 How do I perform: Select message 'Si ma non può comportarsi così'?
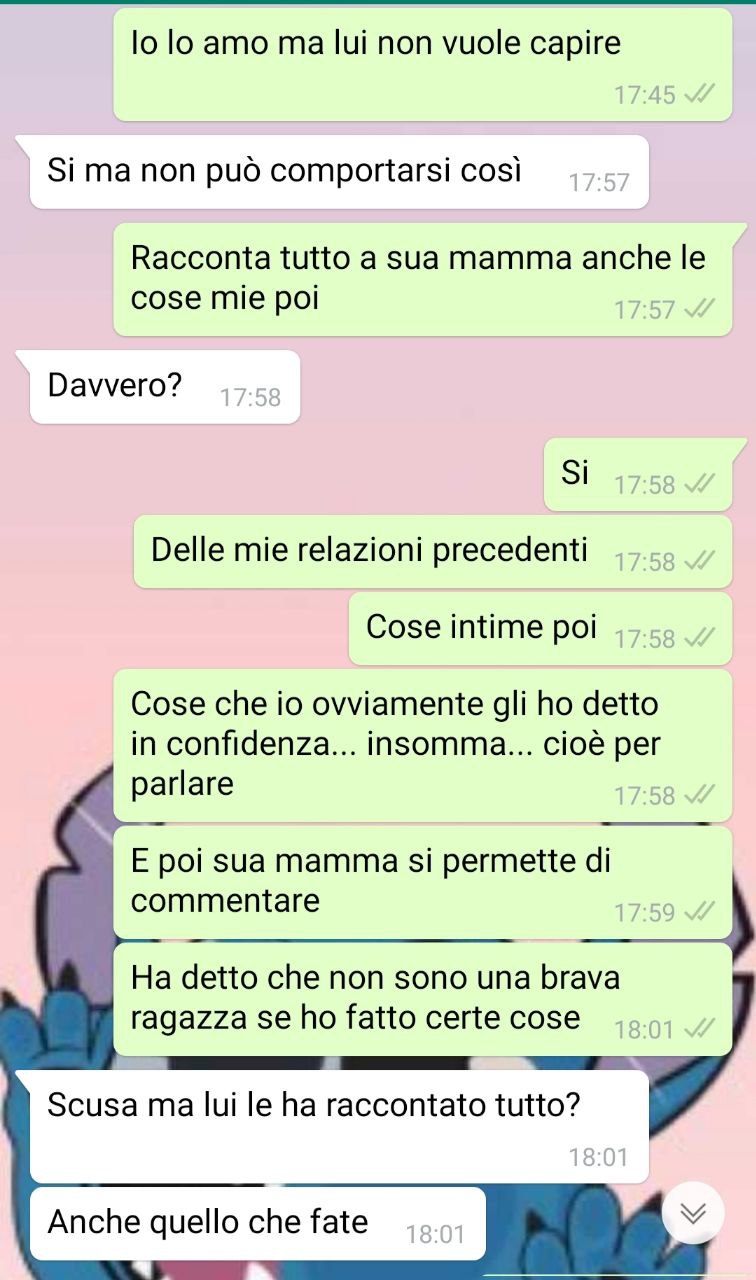[x=339, y=172]
